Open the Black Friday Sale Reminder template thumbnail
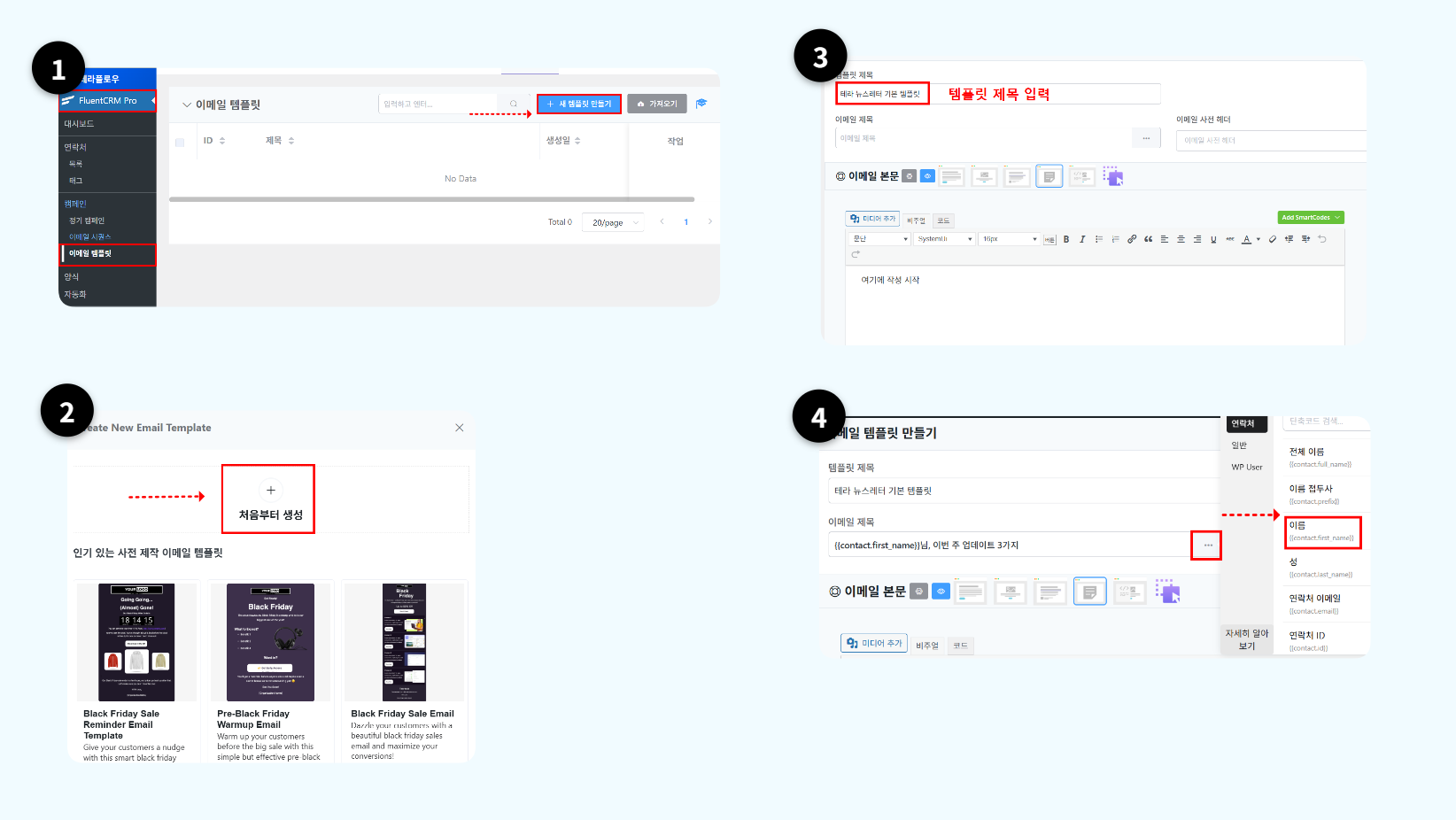This screenshot has height=820, width=1456. click(136, 642)
